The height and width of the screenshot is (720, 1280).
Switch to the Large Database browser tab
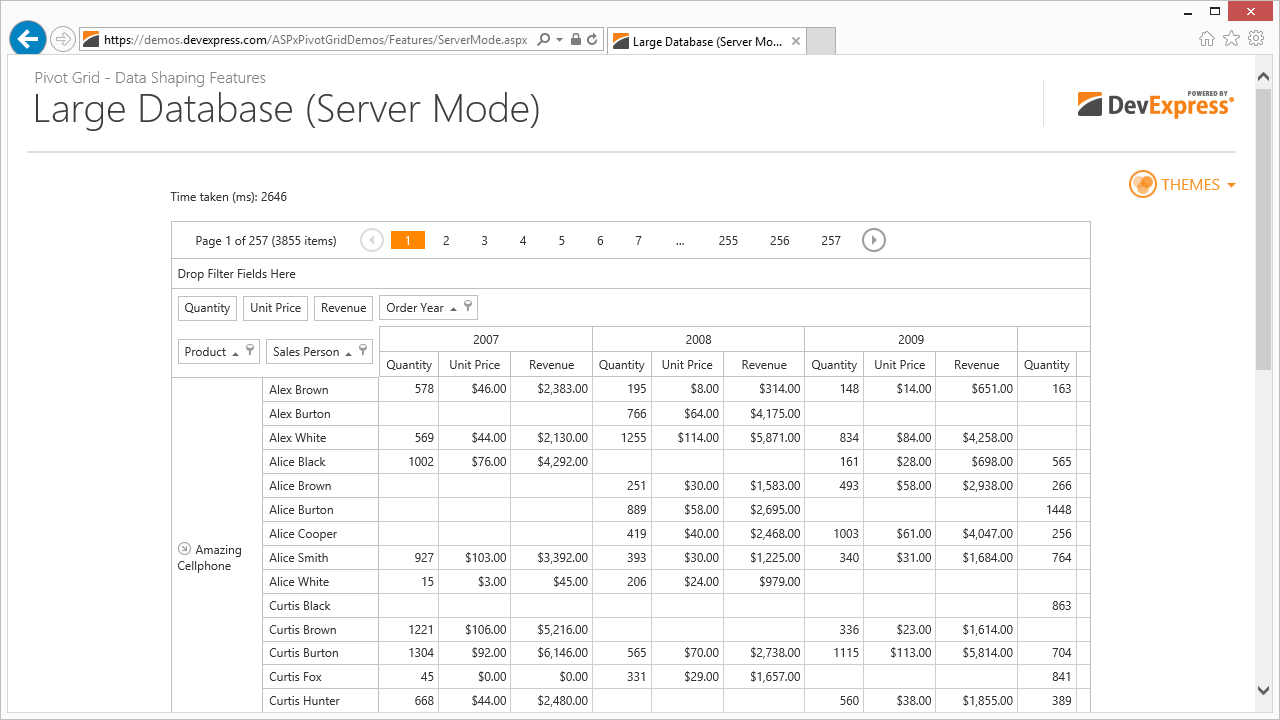point(706,41)
